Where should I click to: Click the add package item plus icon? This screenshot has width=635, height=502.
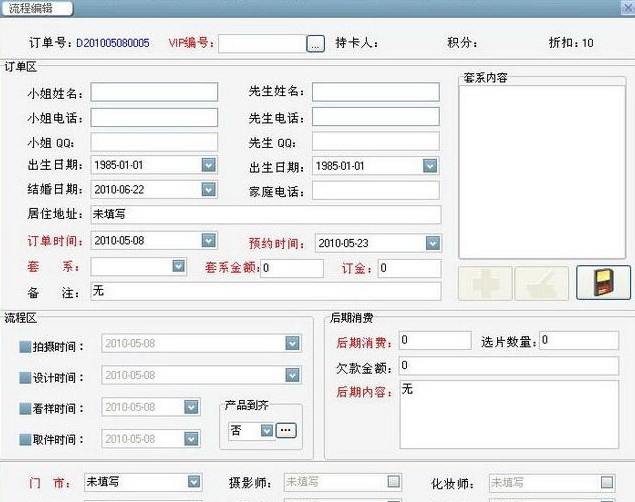pyautogui.click(x=485, y=283)
